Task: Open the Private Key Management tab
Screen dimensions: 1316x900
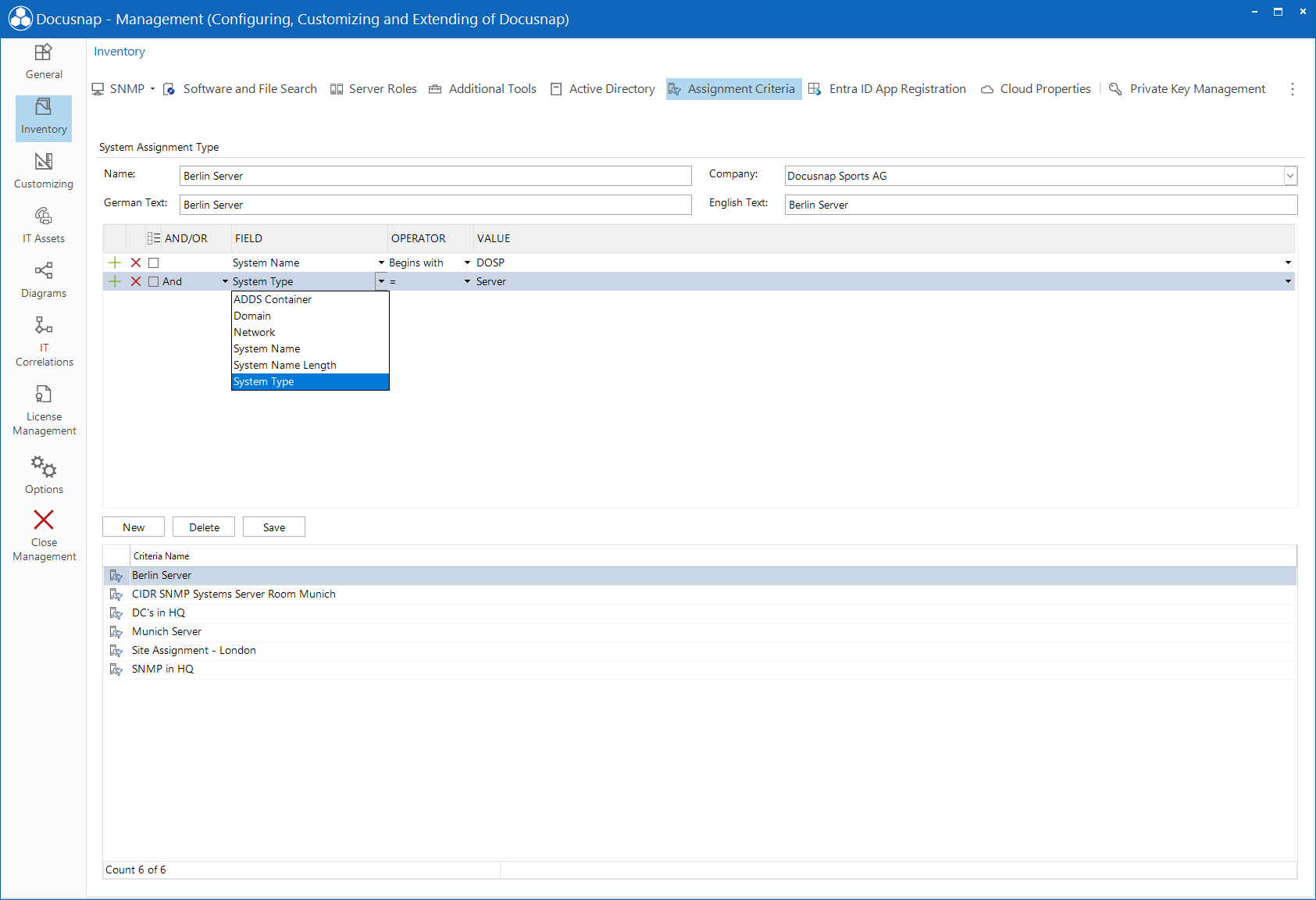Action: (x=1187, y=89)
